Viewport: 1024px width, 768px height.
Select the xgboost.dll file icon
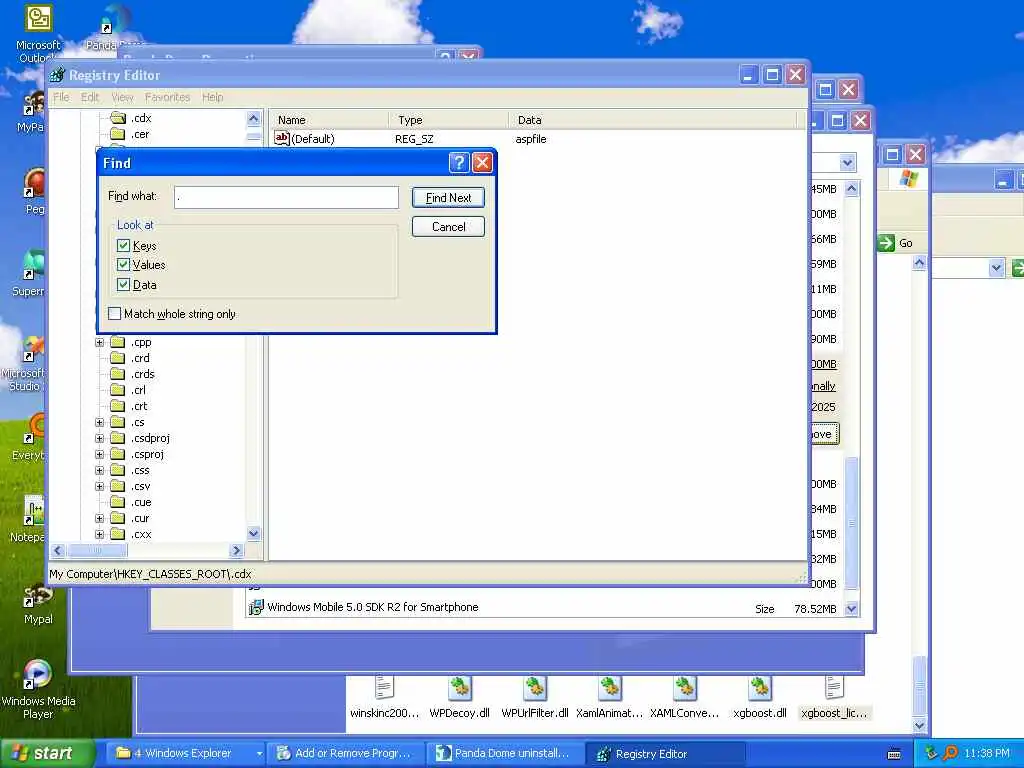click(760, 688)
